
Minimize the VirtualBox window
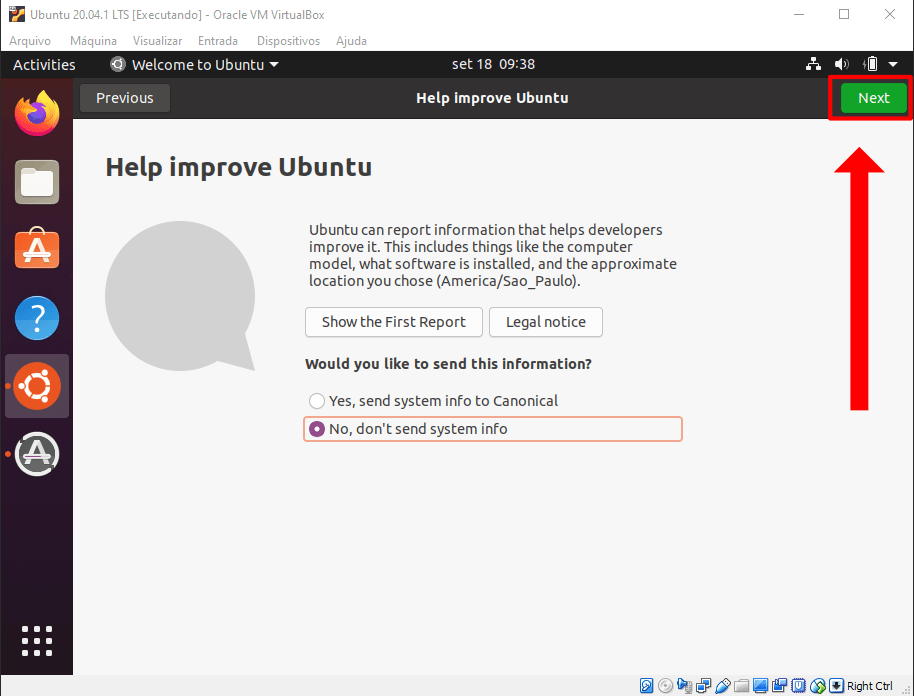tap(799, 14)
